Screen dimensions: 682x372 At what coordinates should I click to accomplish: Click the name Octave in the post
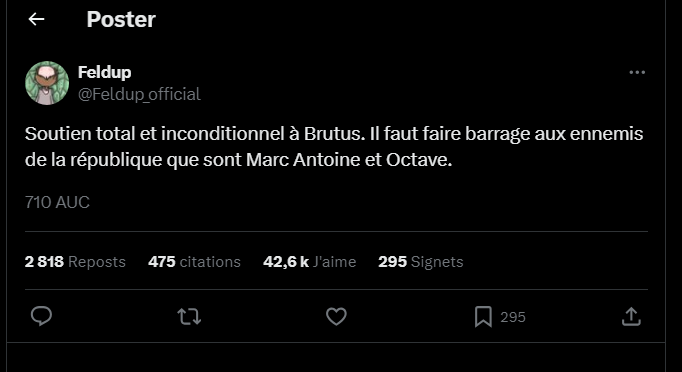(x=419, y=160)
